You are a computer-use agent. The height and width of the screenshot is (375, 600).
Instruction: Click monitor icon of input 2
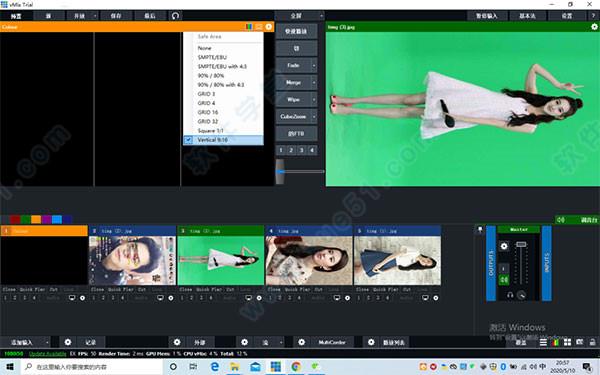point(160,298)
